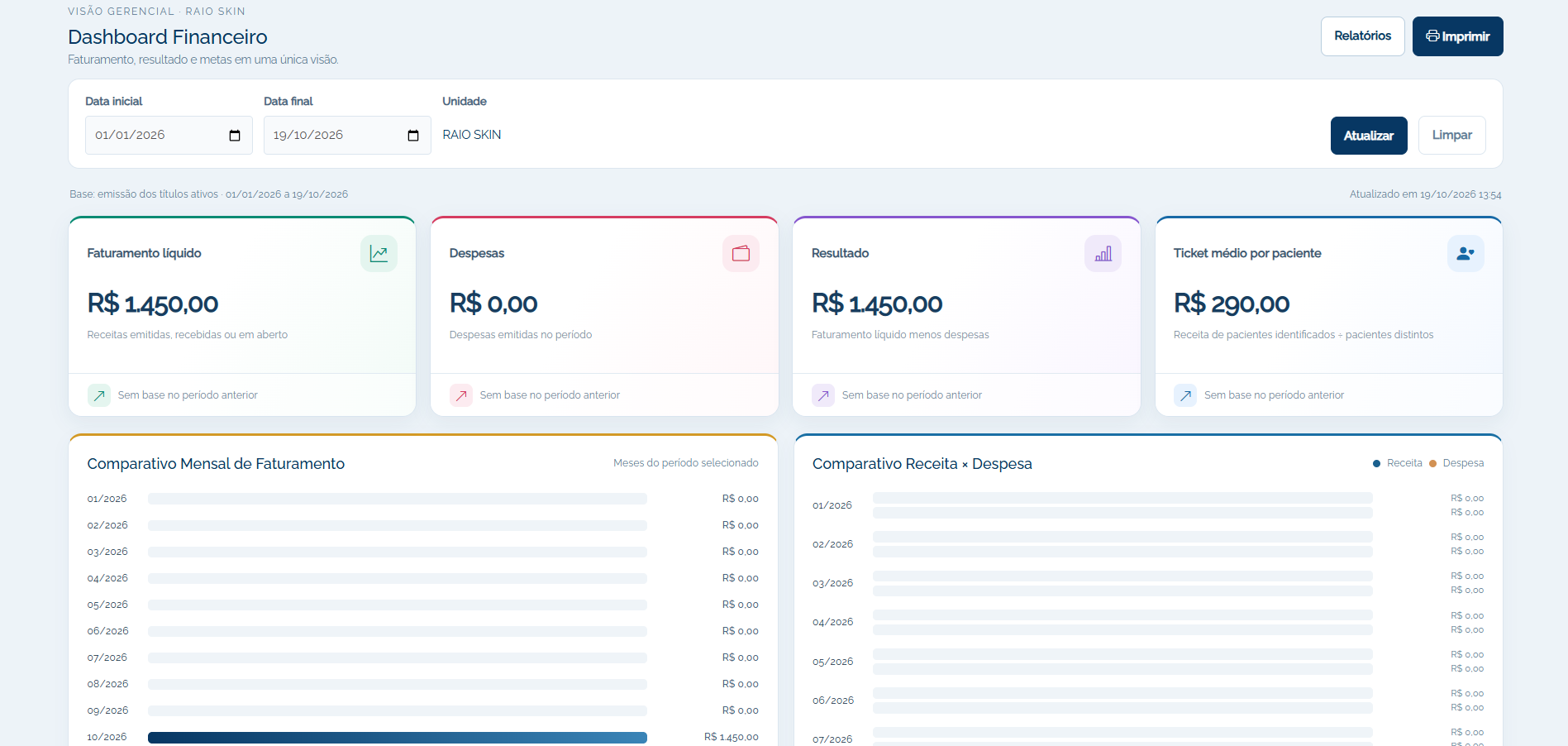1568x746 pixels.
Task: Click the 'Atualizado em 19/10/2026 13:54' text
Action: pos(1426,194)
